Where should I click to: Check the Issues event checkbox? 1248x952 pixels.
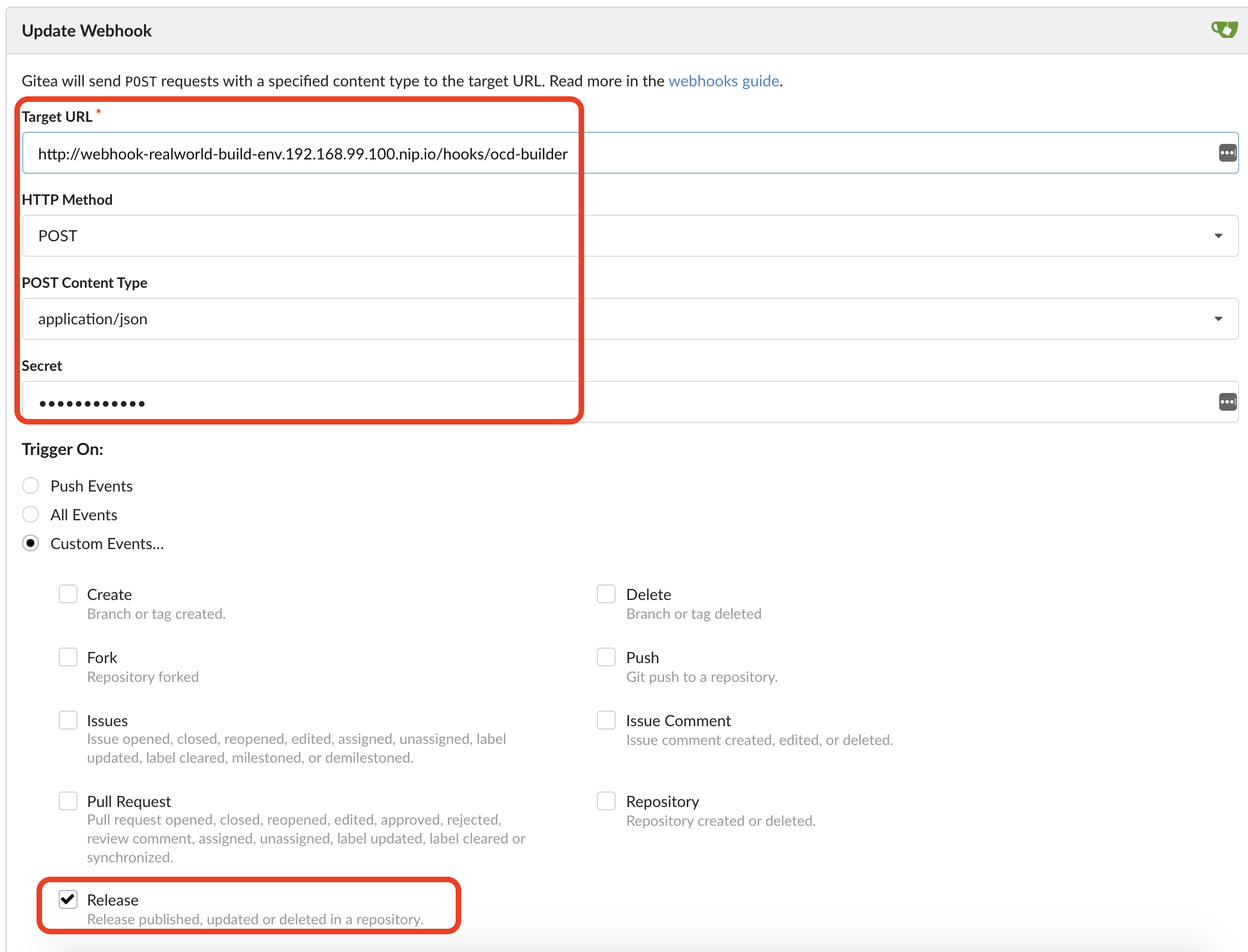pos(68,720)
